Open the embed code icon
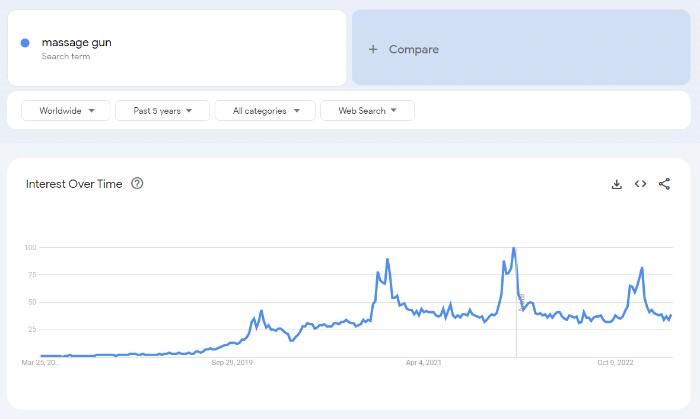Viewport: 700px width, 419px height. (x=641, y=184)
